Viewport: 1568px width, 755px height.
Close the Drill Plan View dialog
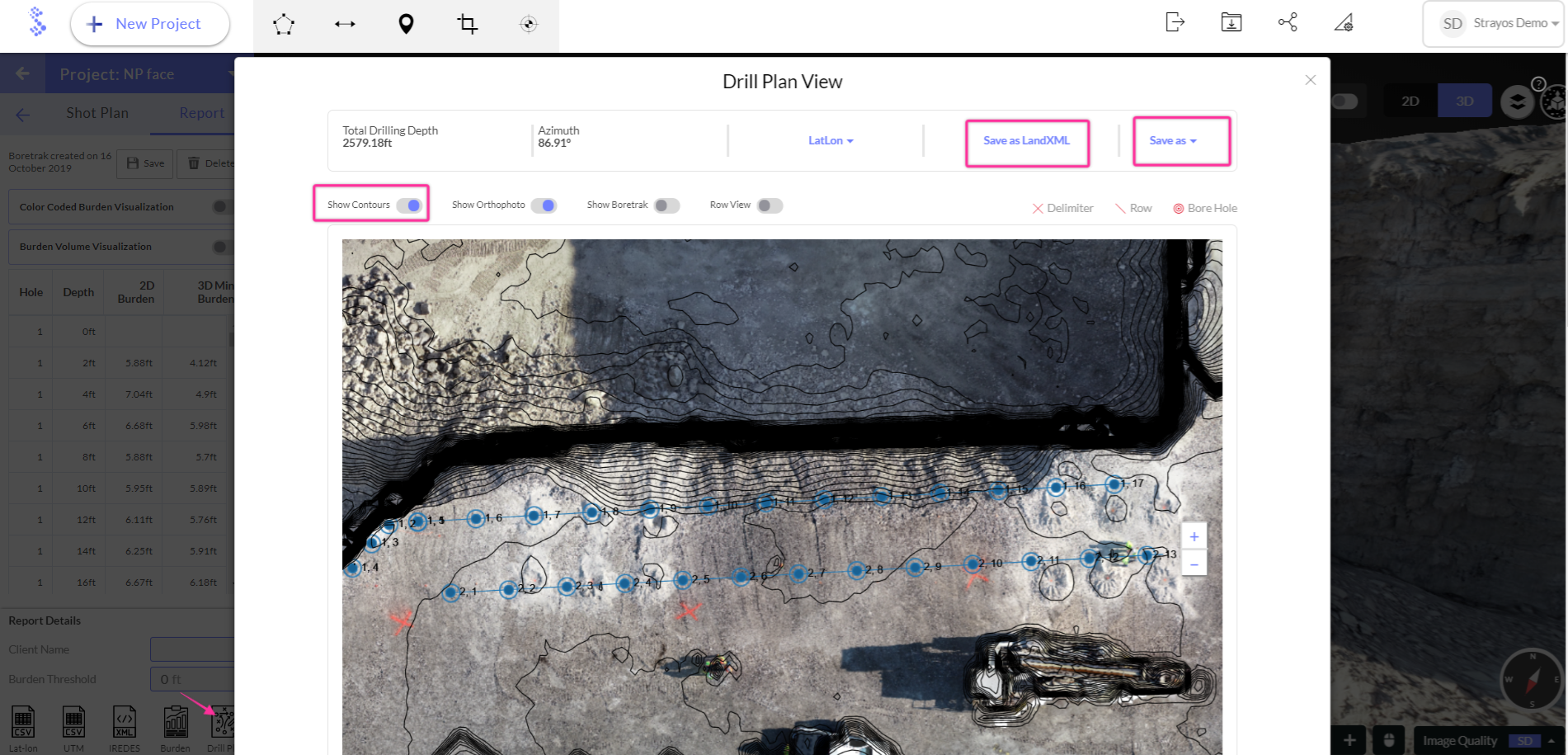coord(1310,80)
